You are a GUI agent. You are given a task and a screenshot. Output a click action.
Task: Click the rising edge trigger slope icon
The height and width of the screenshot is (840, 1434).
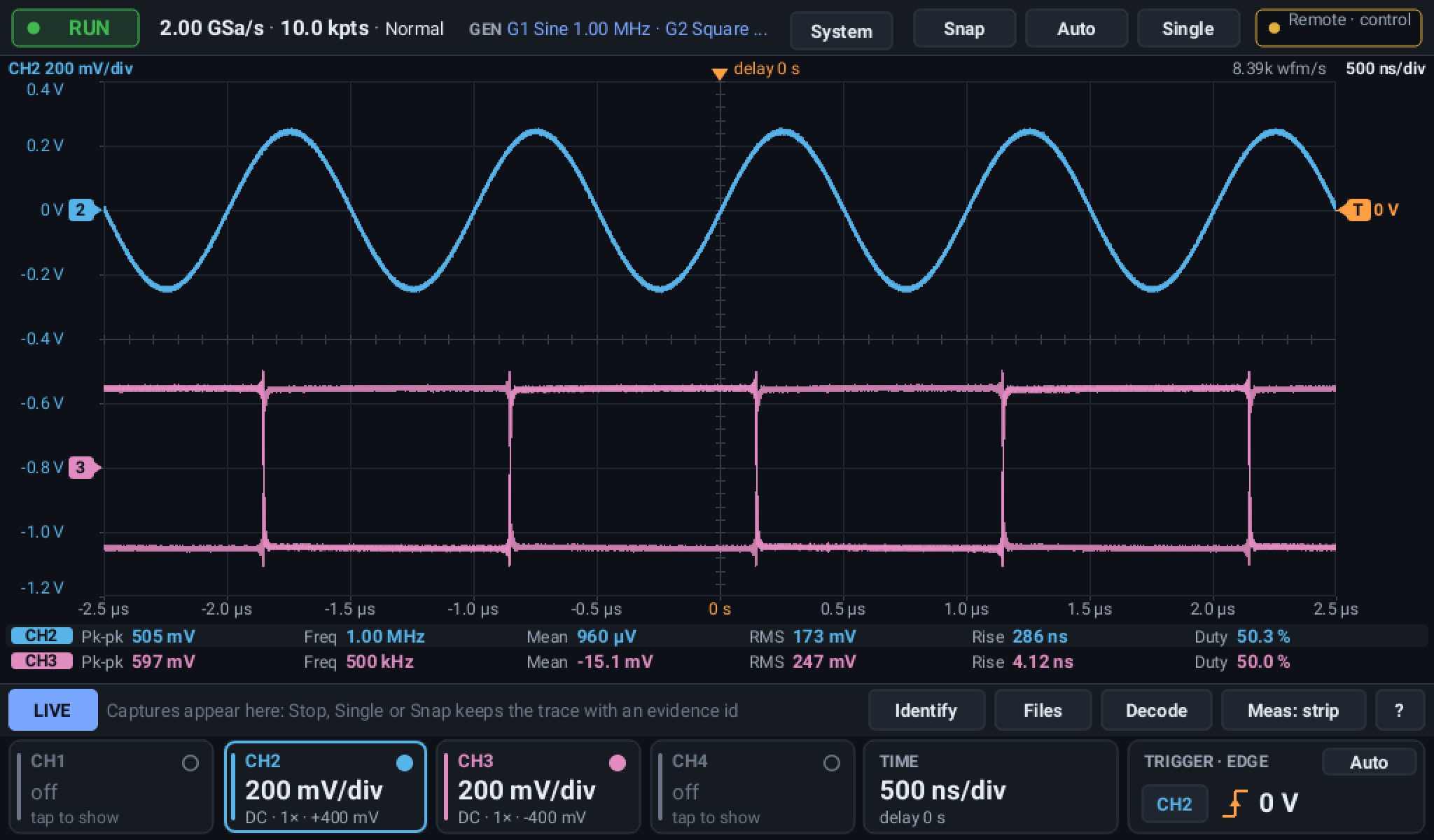tap(1235, 803)
